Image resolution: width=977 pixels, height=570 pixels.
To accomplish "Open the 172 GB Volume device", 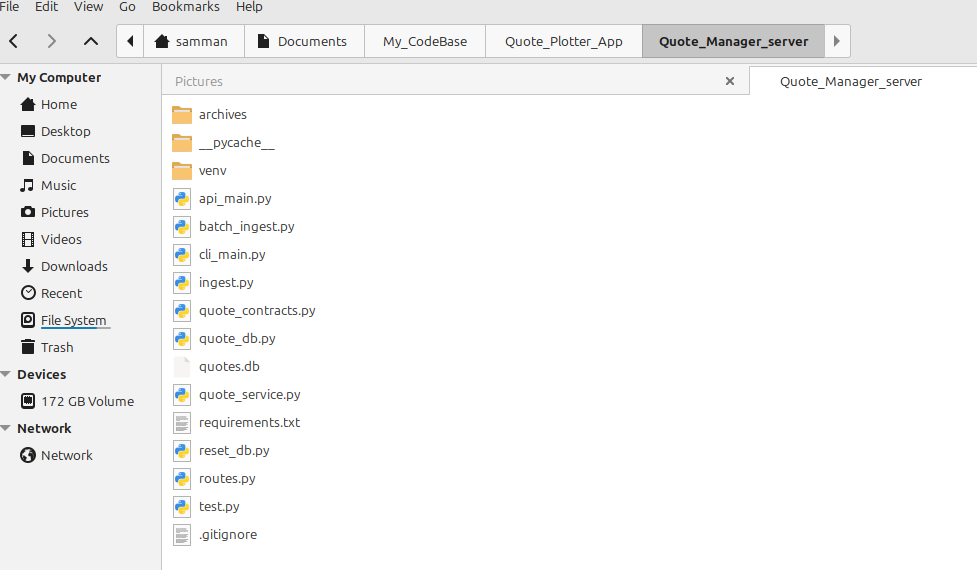I will [x=87, y=402].
